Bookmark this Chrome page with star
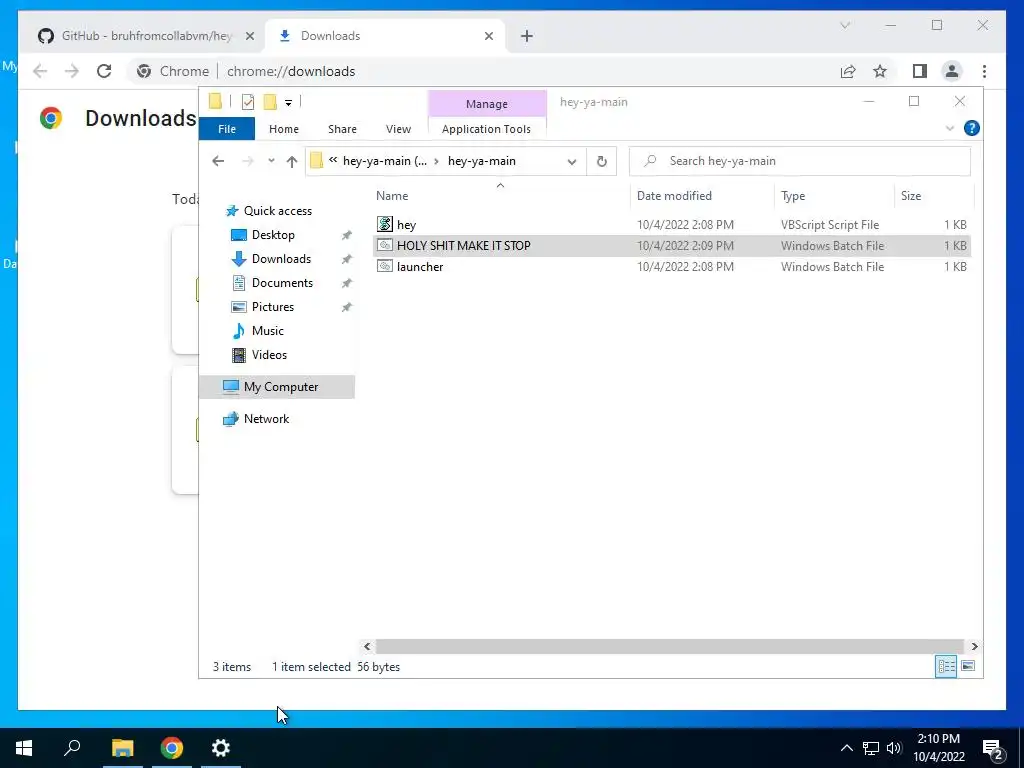Screen dimensions: 1024x768 pos(880,71)
